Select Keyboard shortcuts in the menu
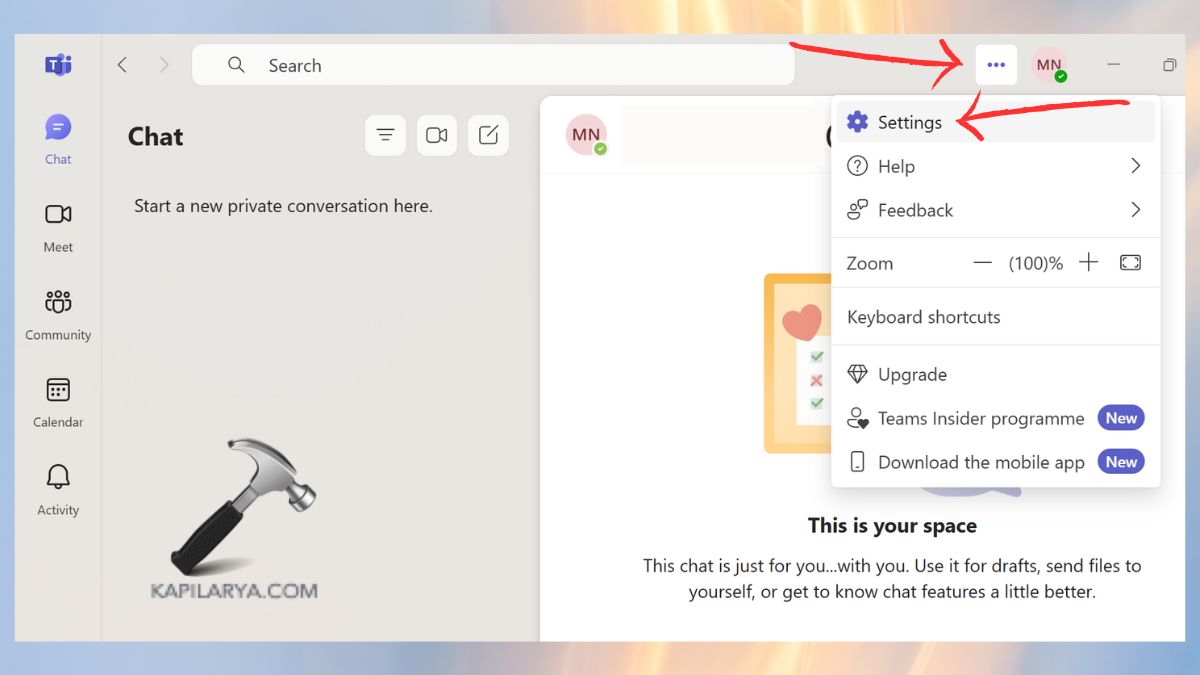The height and width of the screenshot is (675, 1200). coord(923,316)
